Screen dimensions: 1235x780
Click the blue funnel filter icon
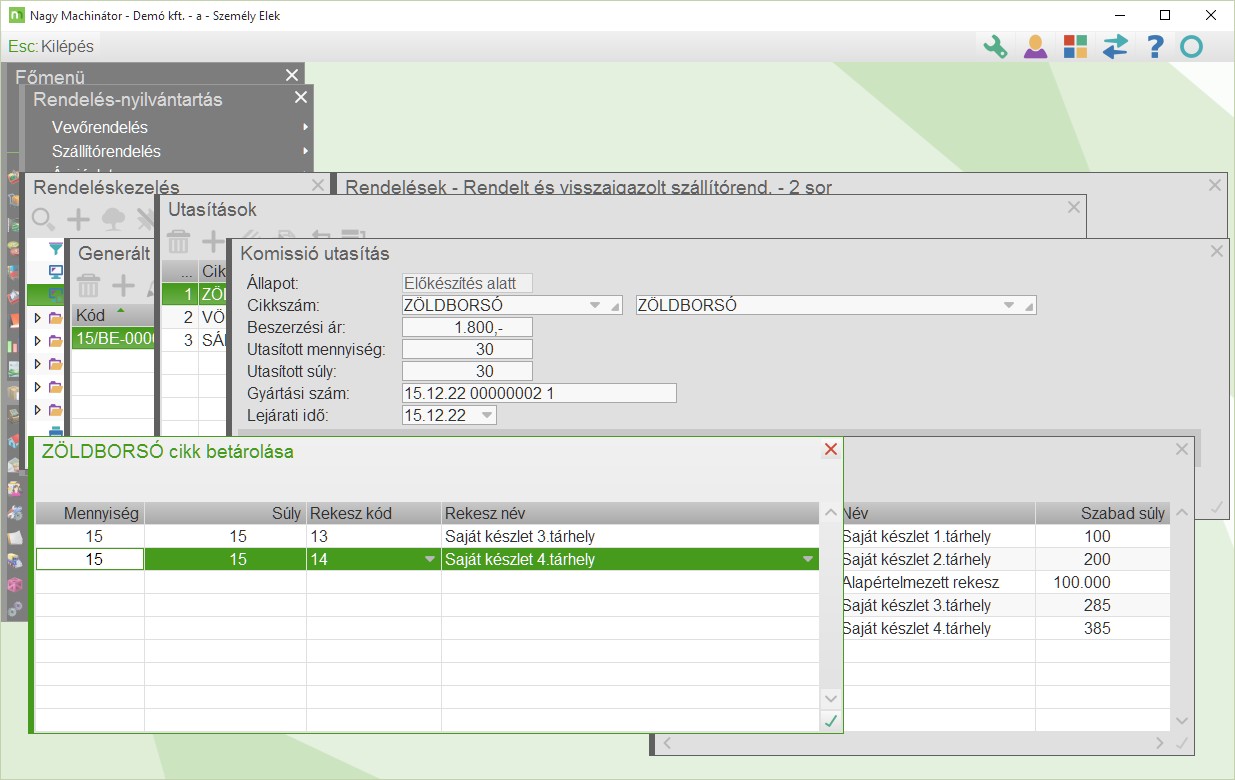click(56, 249)
